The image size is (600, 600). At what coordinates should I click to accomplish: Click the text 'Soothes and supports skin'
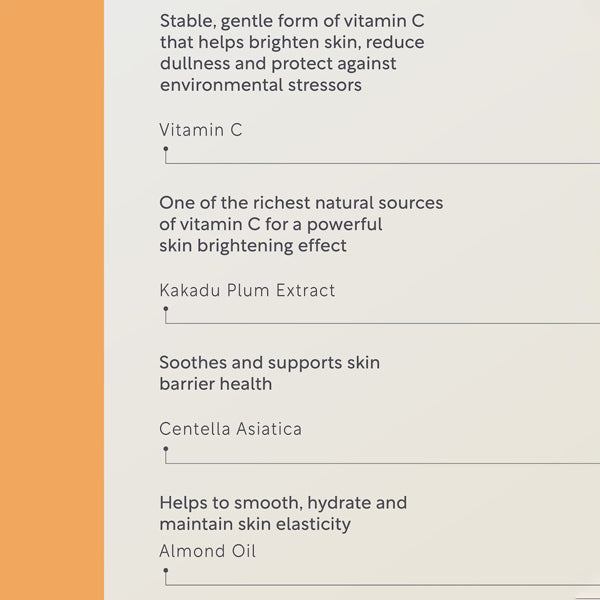tap(269, 363)
